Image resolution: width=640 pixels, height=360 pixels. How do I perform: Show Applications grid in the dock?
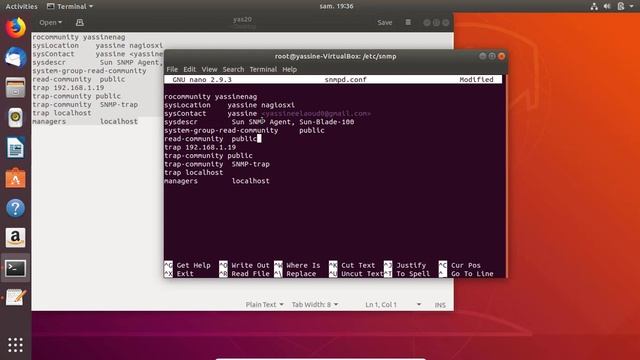pos(16,345)
